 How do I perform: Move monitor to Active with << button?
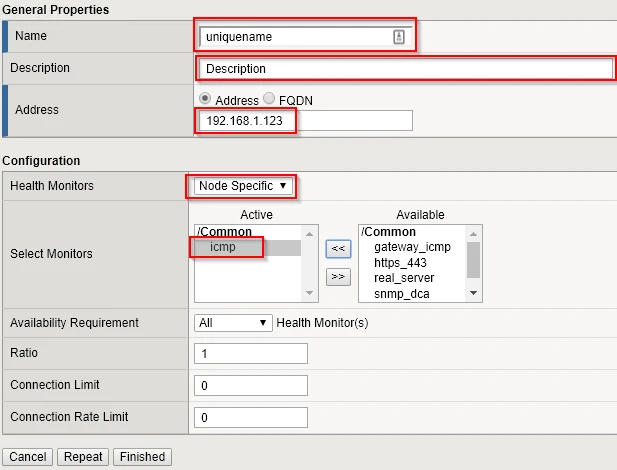click(338, 247)
